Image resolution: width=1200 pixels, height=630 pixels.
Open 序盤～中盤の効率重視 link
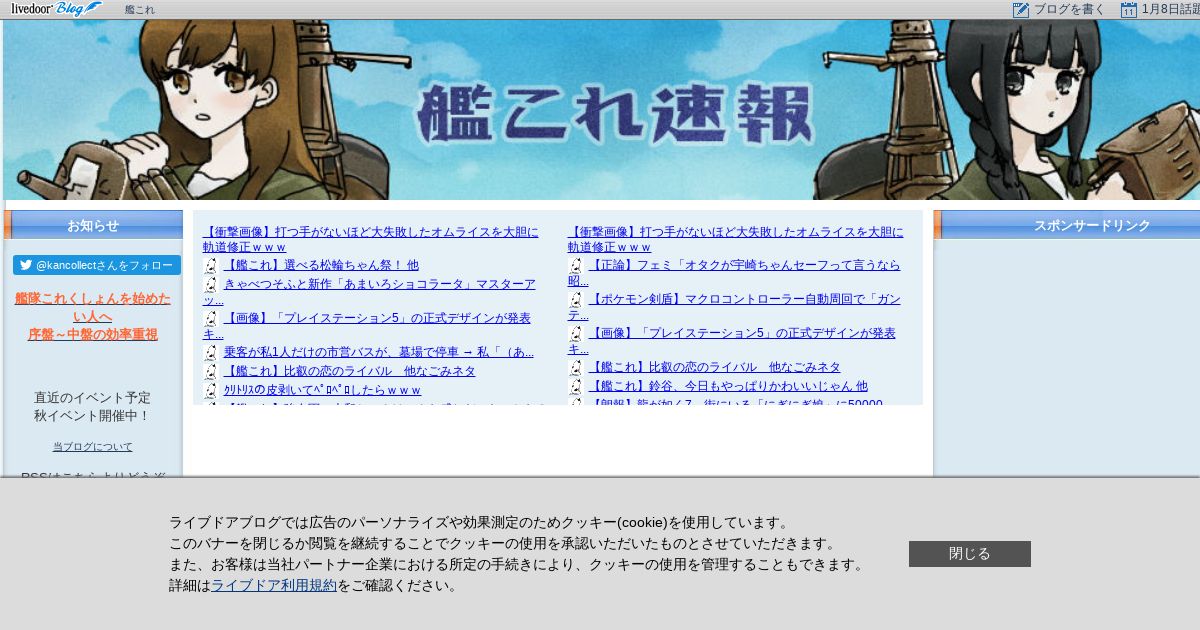click(93, 334)
